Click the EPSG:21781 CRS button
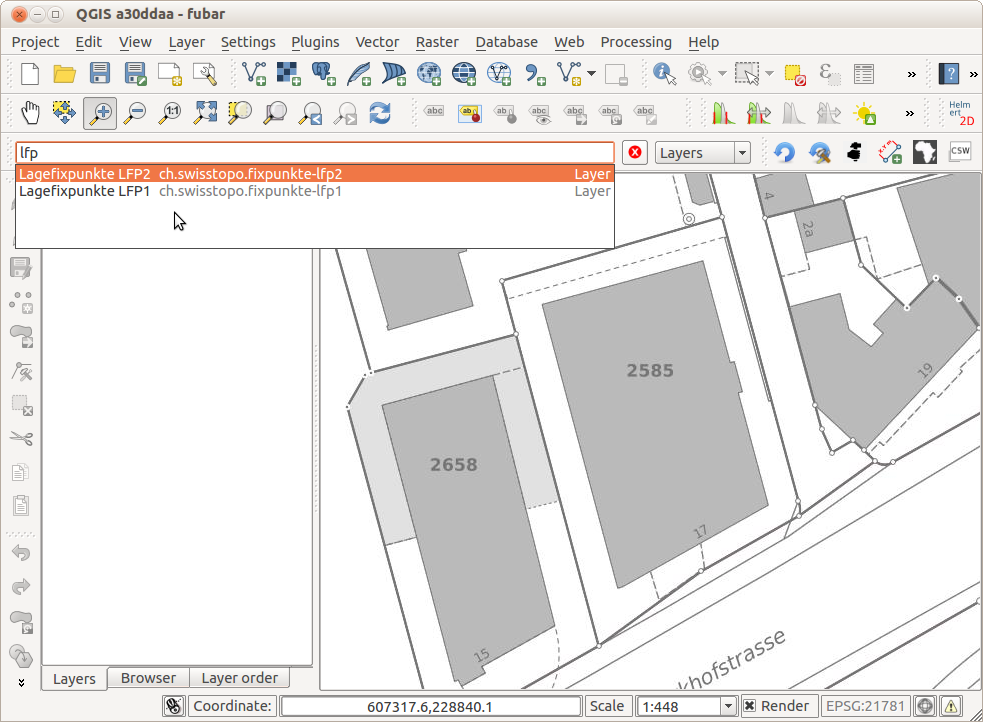Viewport: 983px width, 722px height. click(x=865, y=706)
